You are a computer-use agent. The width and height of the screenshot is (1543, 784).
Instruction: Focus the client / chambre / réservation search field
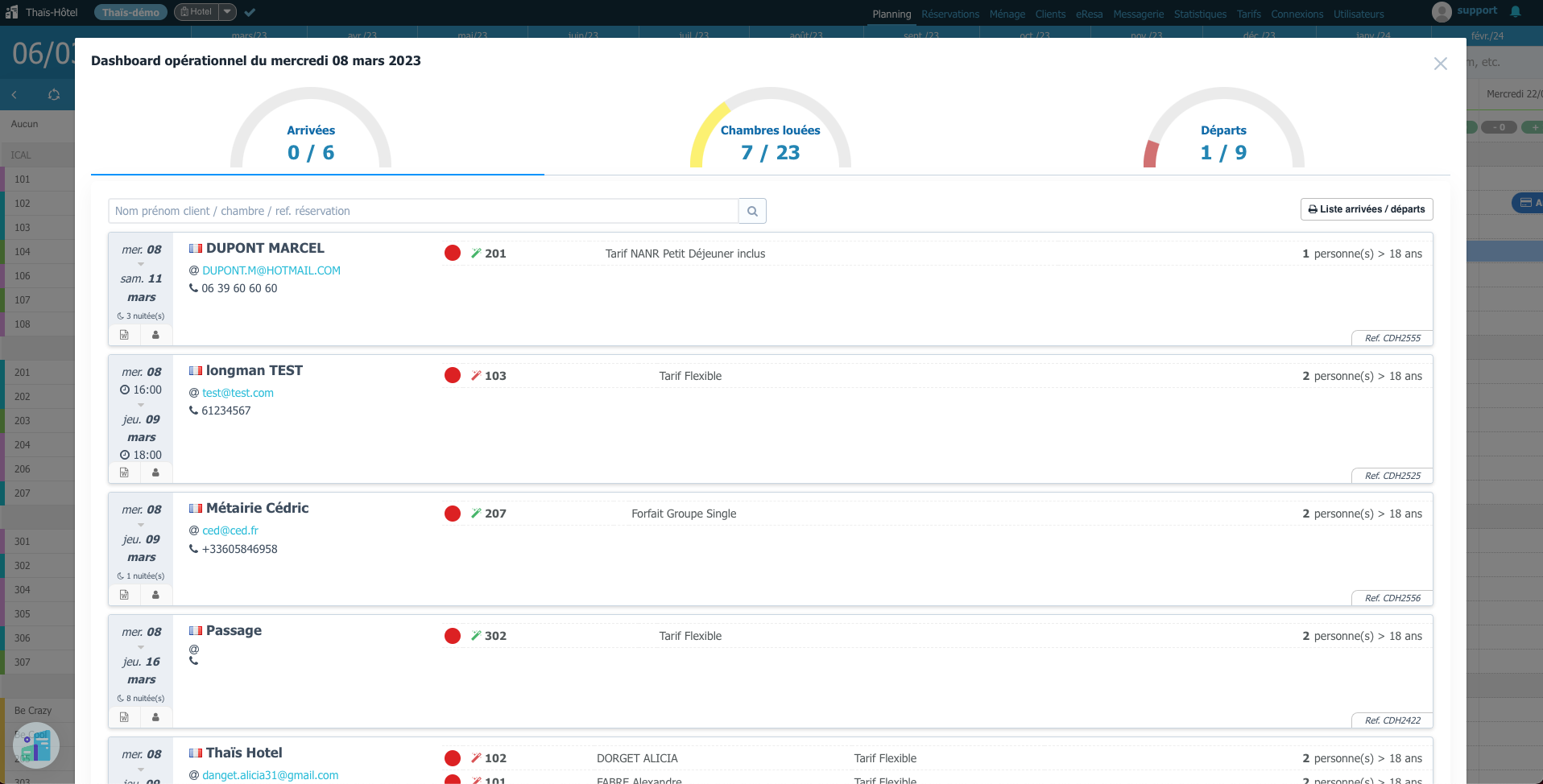pos(424,211)
